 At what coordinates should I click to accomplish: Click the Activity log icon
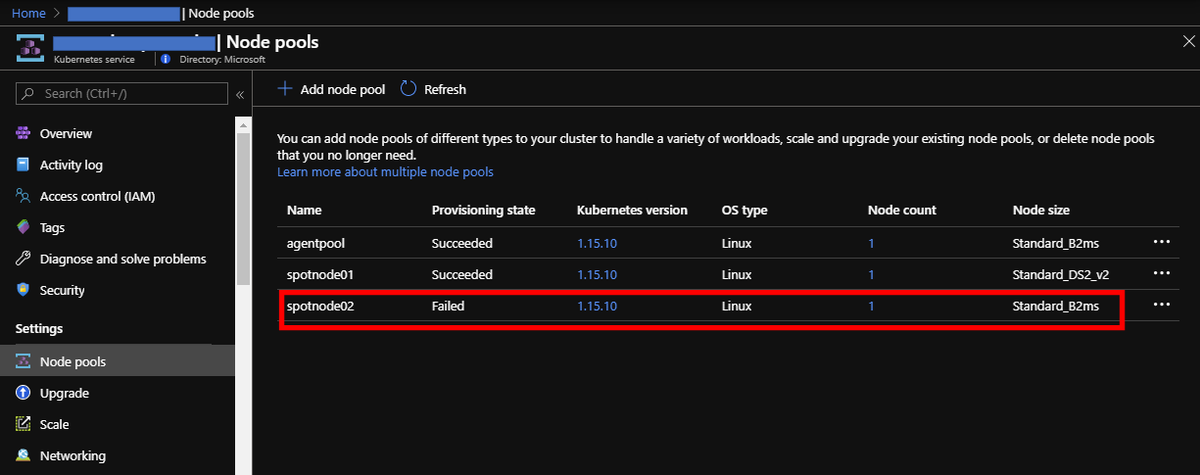23,165
